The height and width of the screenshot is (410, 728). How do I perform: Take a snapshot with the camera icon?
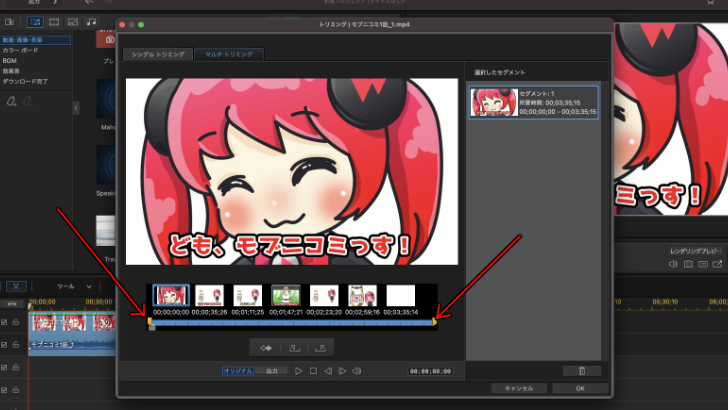click(x=688, y=264)
